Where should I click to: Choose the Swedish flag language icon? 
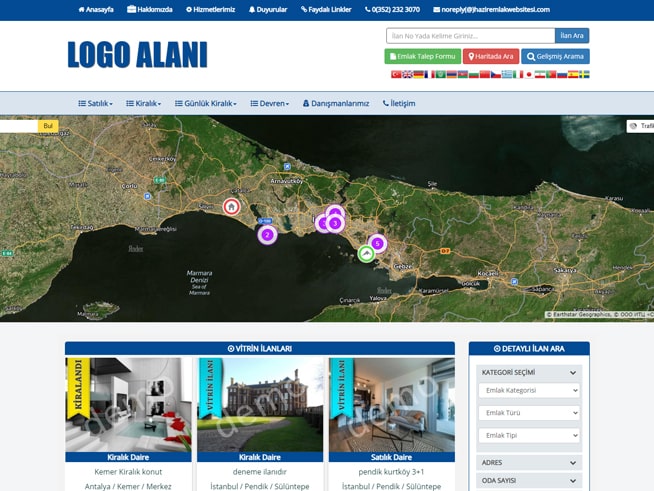click(584, 74)
